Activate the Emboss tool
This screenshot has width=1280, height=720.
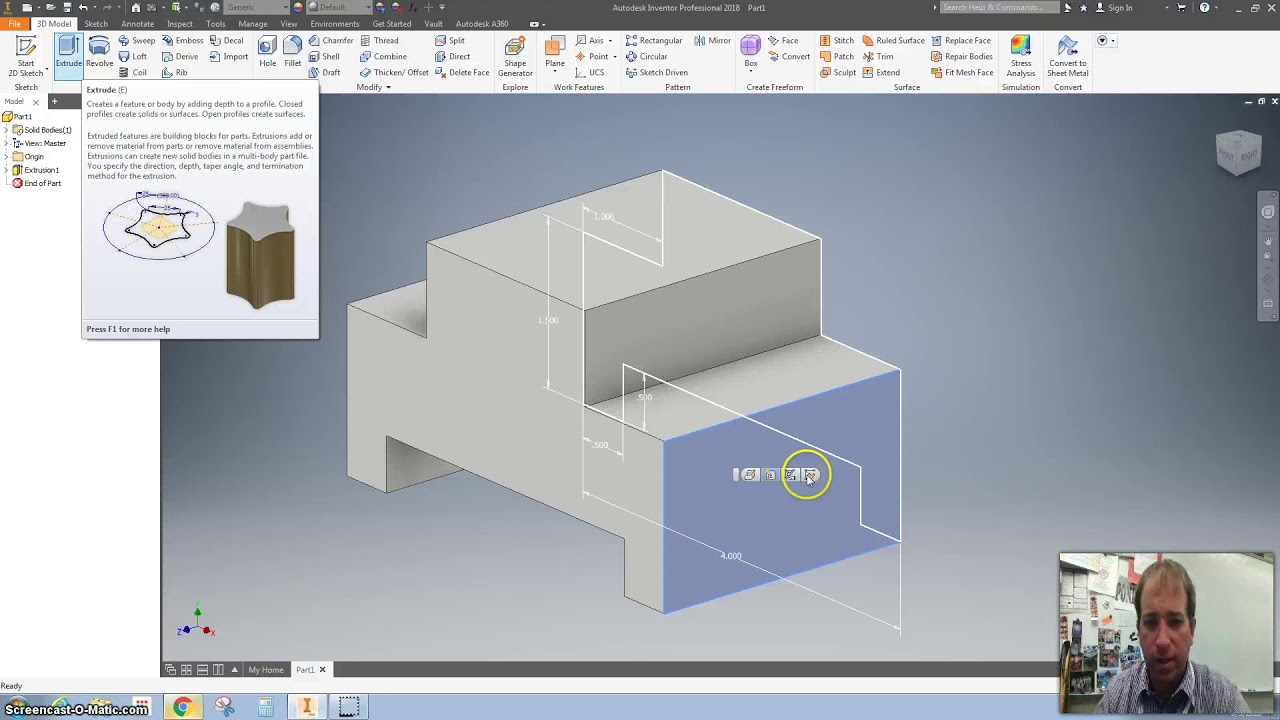point(182,41)
